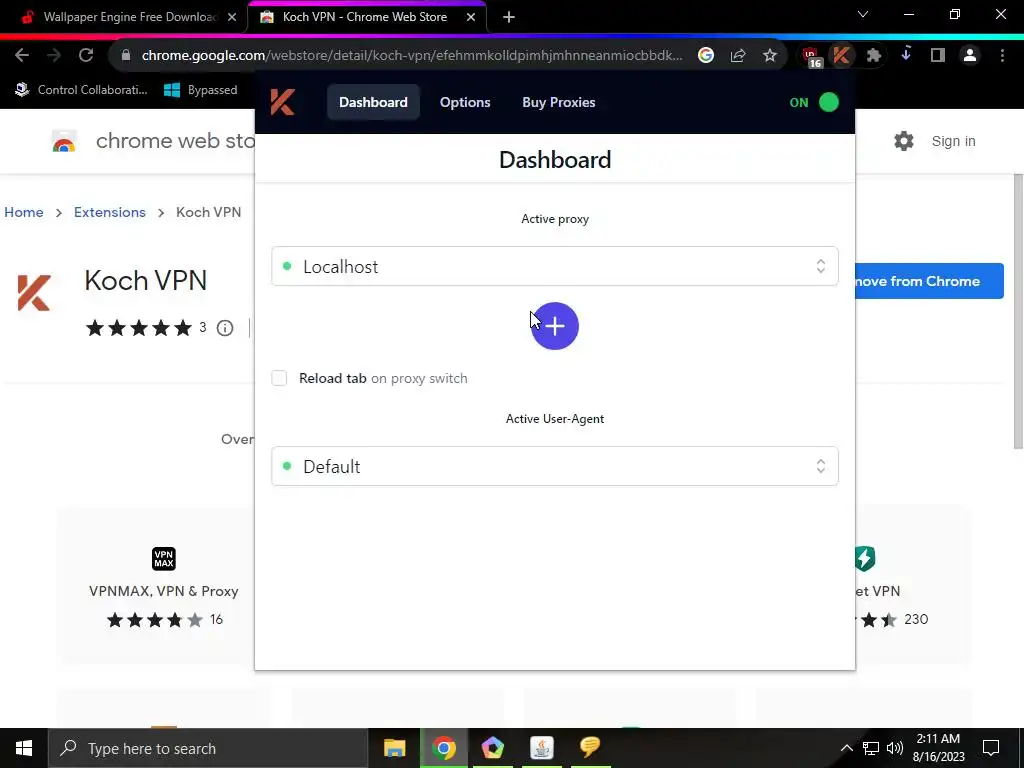
Task: Open the Chrome profile avatar
Action: click(970, 56)
